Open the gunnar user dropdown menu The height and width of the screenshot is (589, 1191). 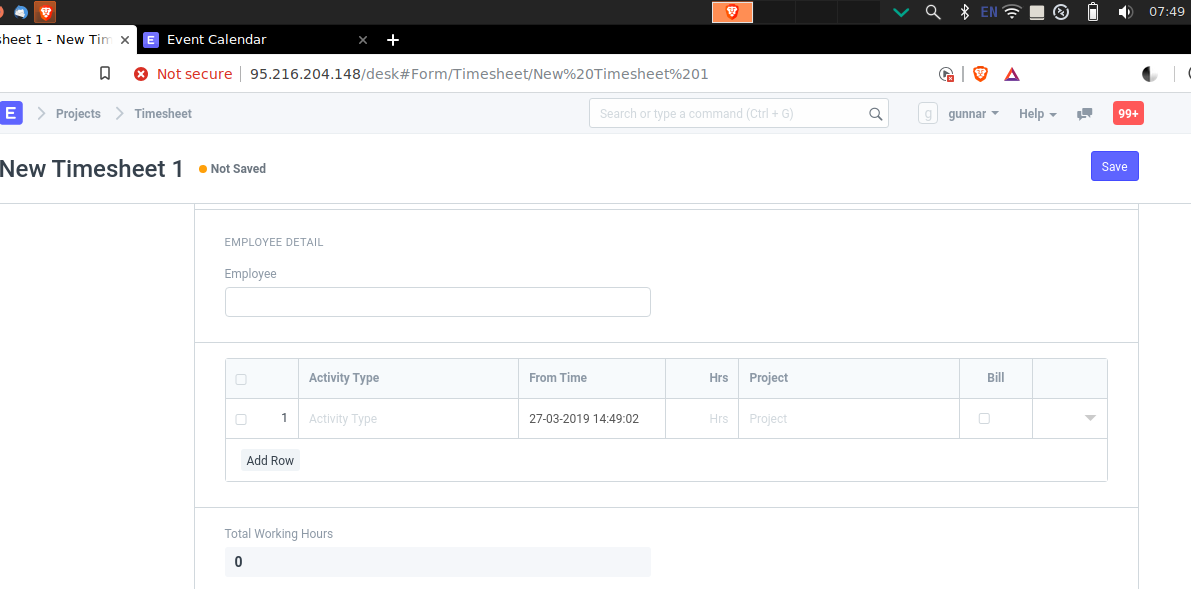973,113
